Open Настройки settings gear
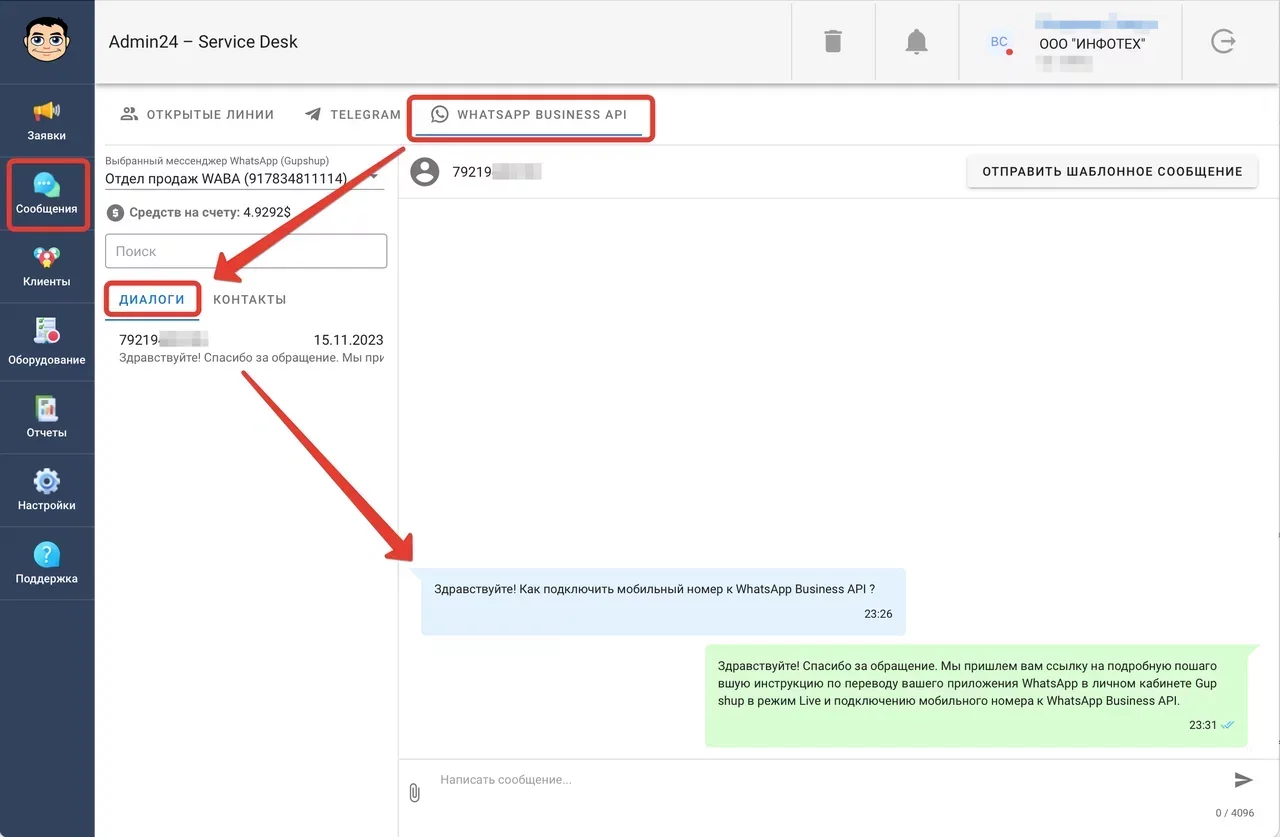The height and width of the screenshot is (837, 1280). coord(47,490)
